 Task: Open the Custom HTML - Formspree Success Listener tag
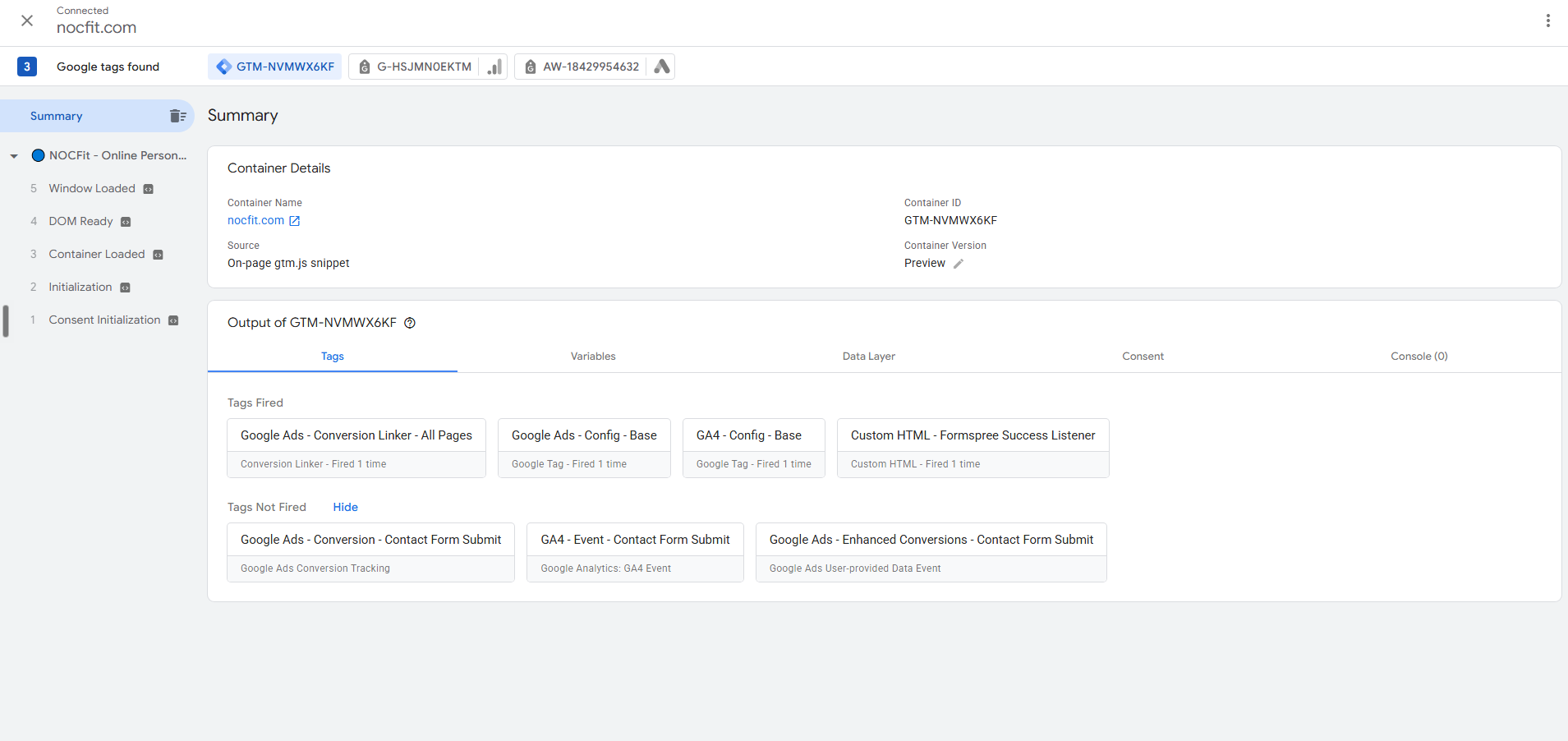(973, 448)
